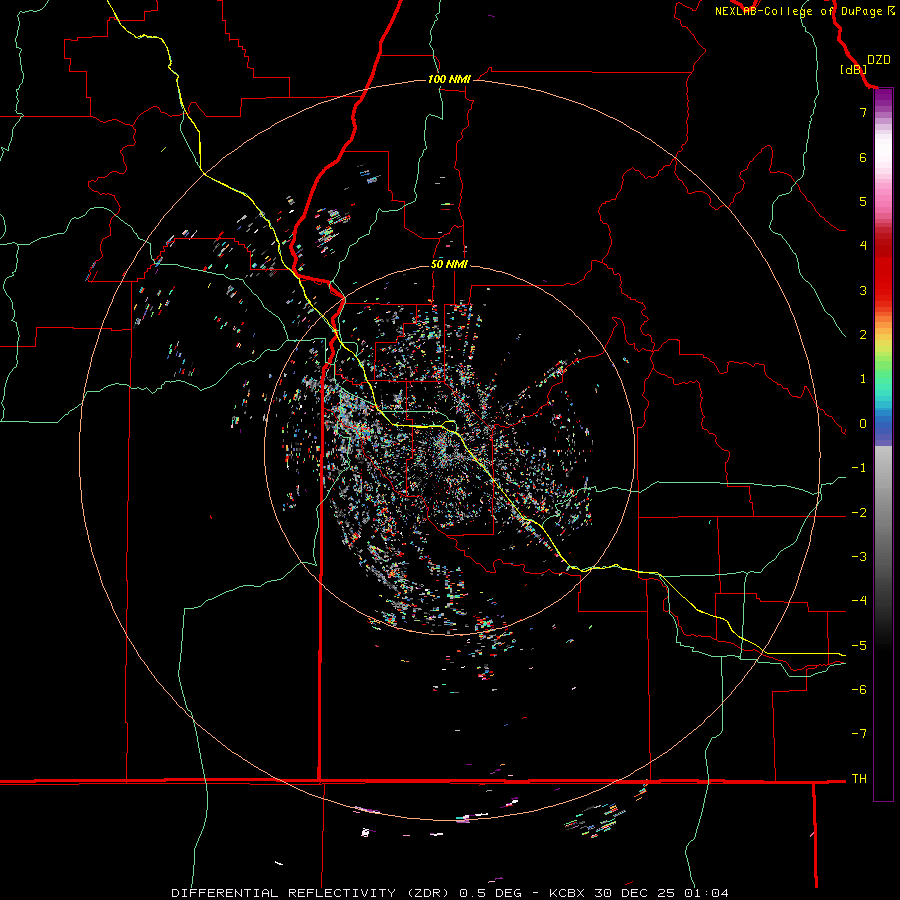This screenshot has height=900, width=900.
Task: Click the -7 dB colorbar tick label
Action: tap(859, 734)
